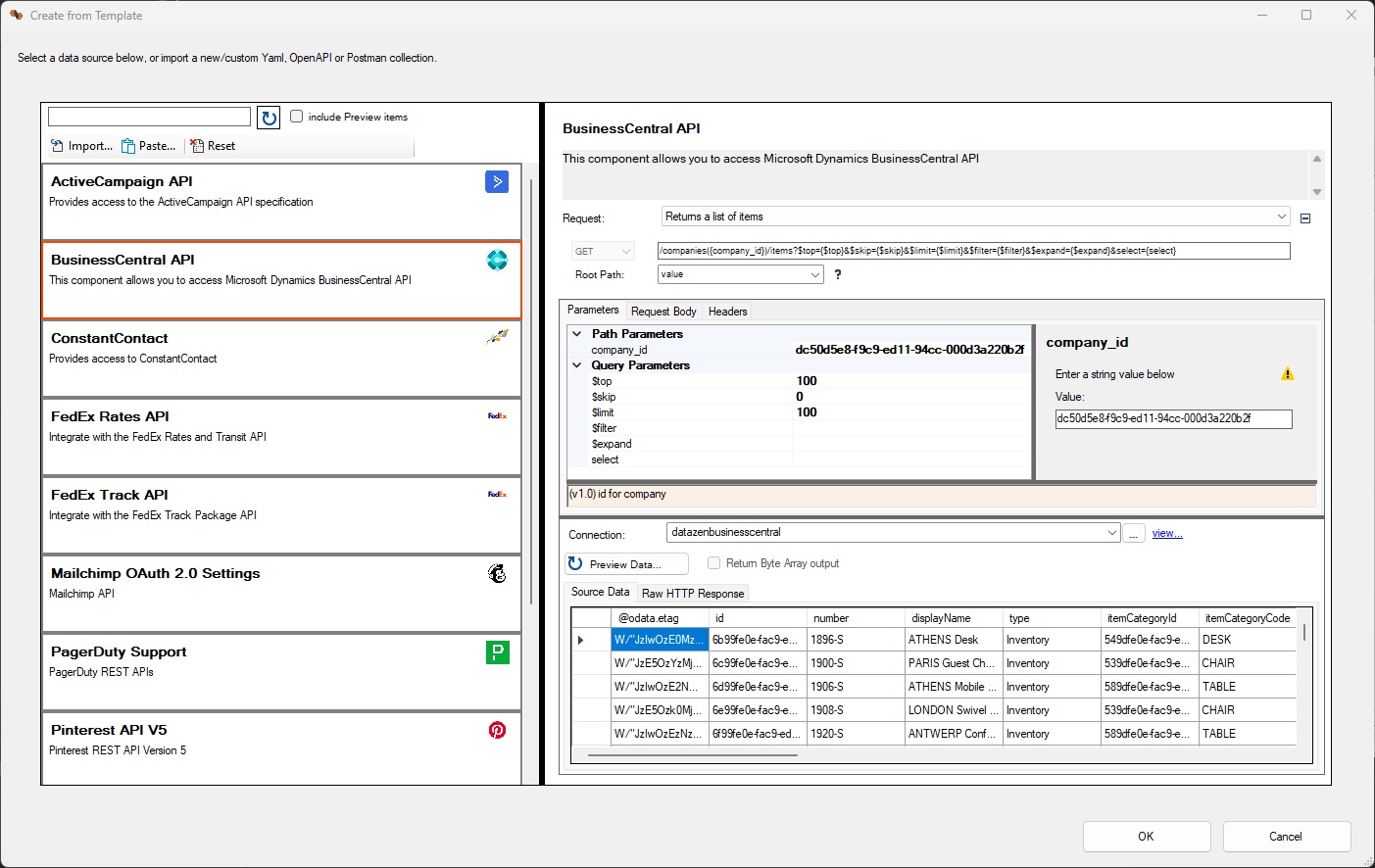Select the ActiveCampaign API template

coord(281,202)
